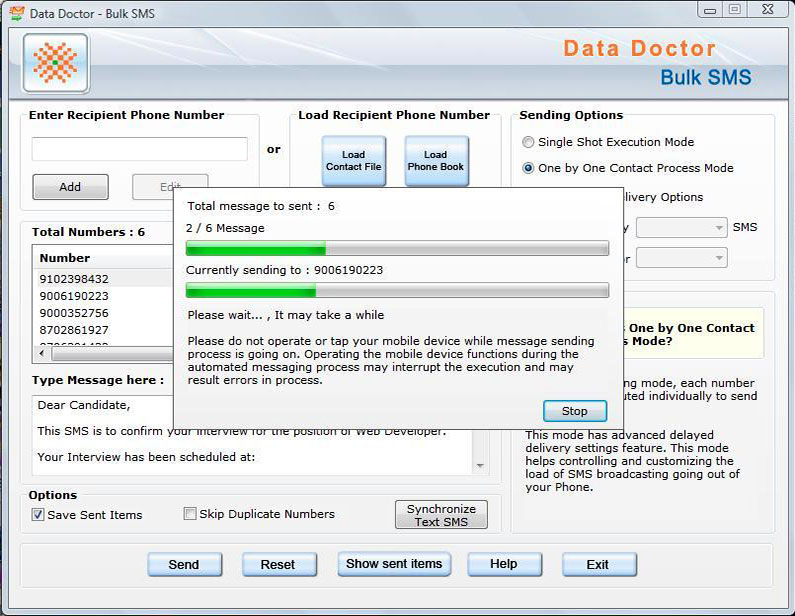Select number 9006190223 in list
This screenshot has width=795, height=616.
click(x=74, y=296)
